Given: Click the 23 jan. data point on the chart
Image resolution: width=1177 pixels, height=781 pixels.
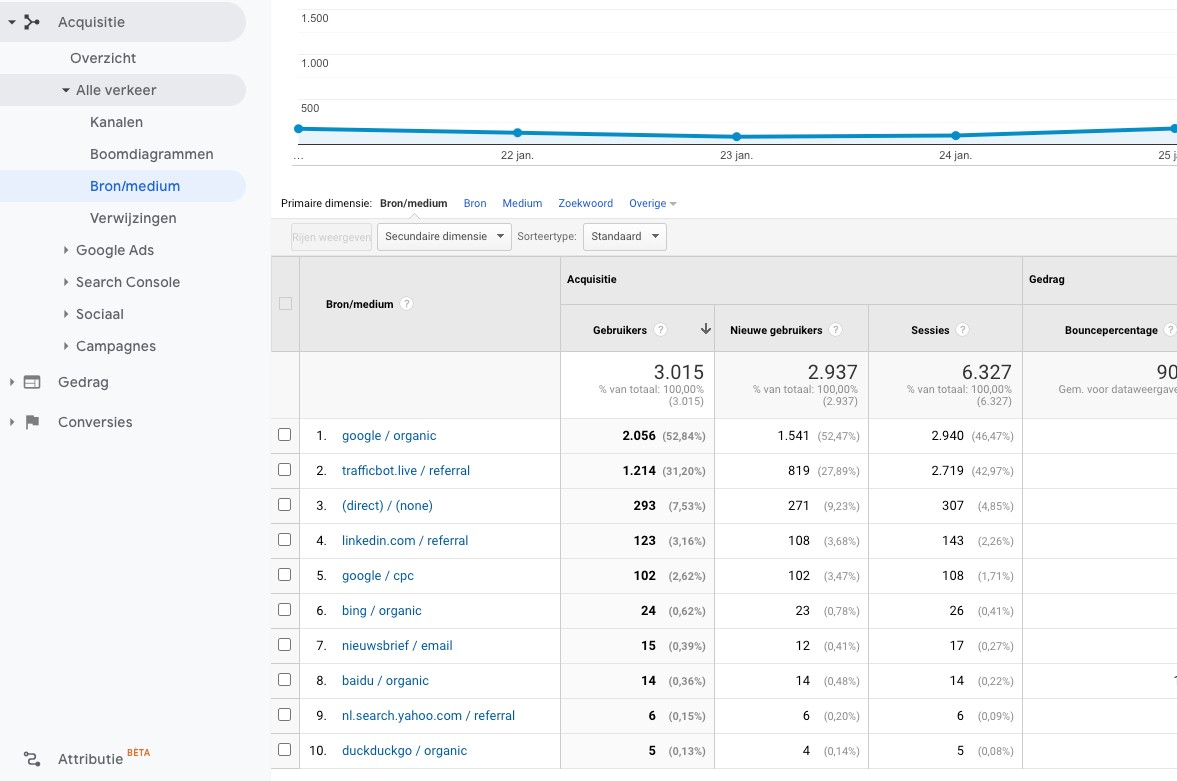Looking at the screenshot, I should [737, 136].
